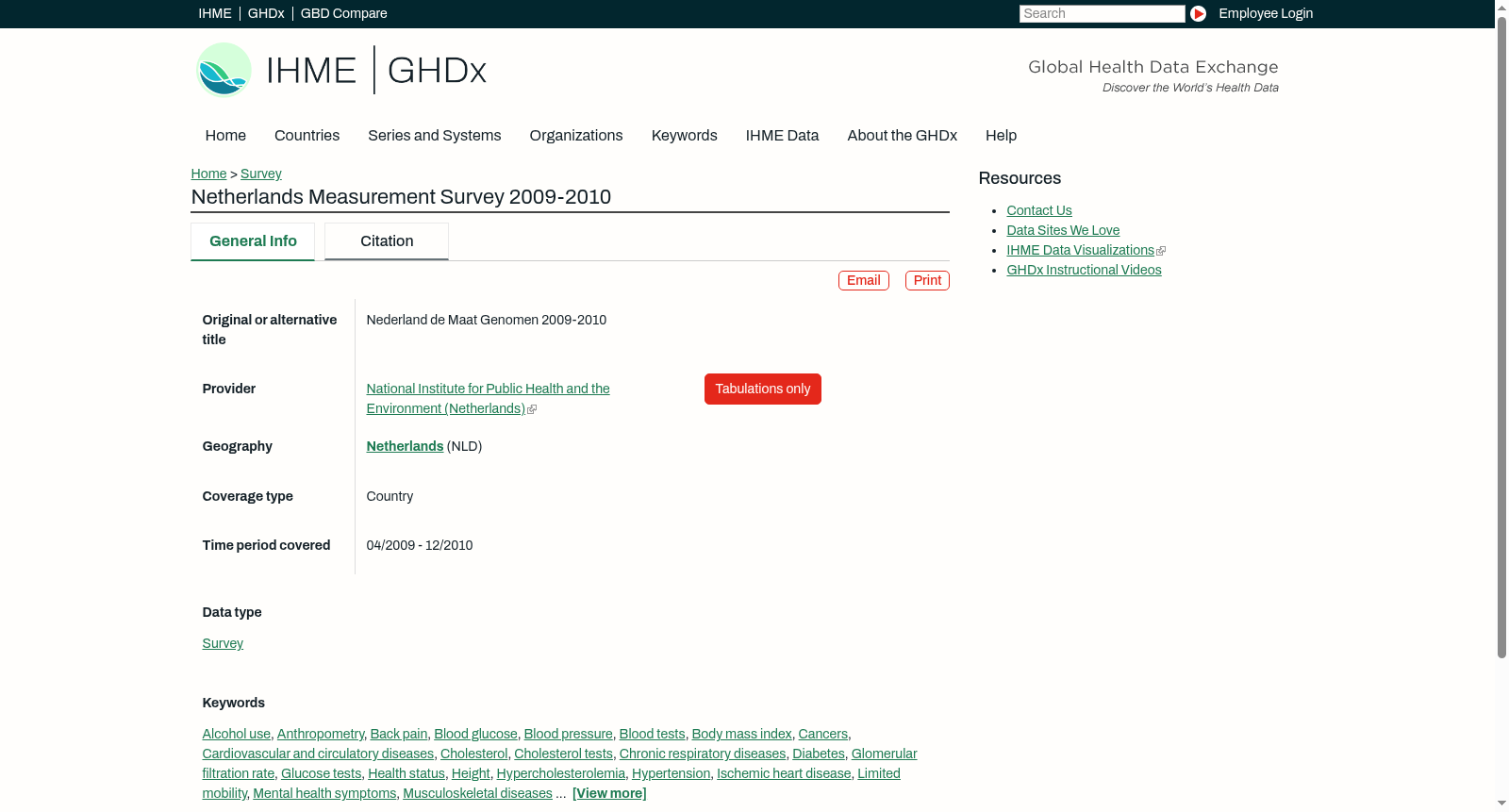Open the Survey data type link
The width and height of the screenshot is (1509, 812).
(x=223, y=643)
